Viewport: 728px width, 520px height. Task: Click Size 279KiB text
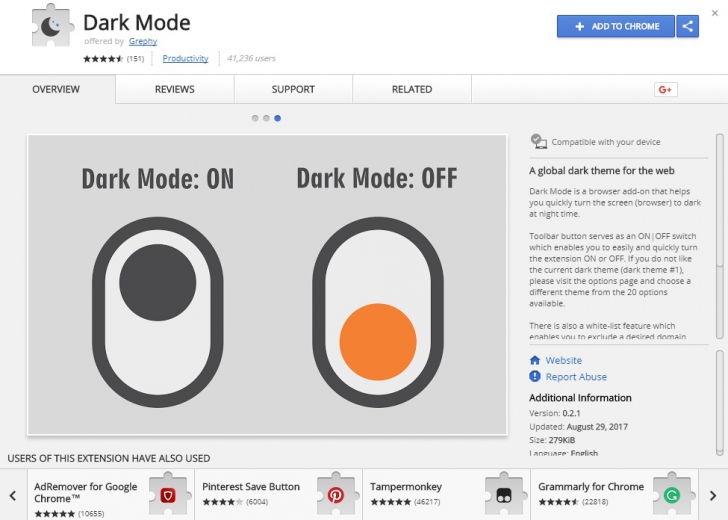(x=552, y=440)
